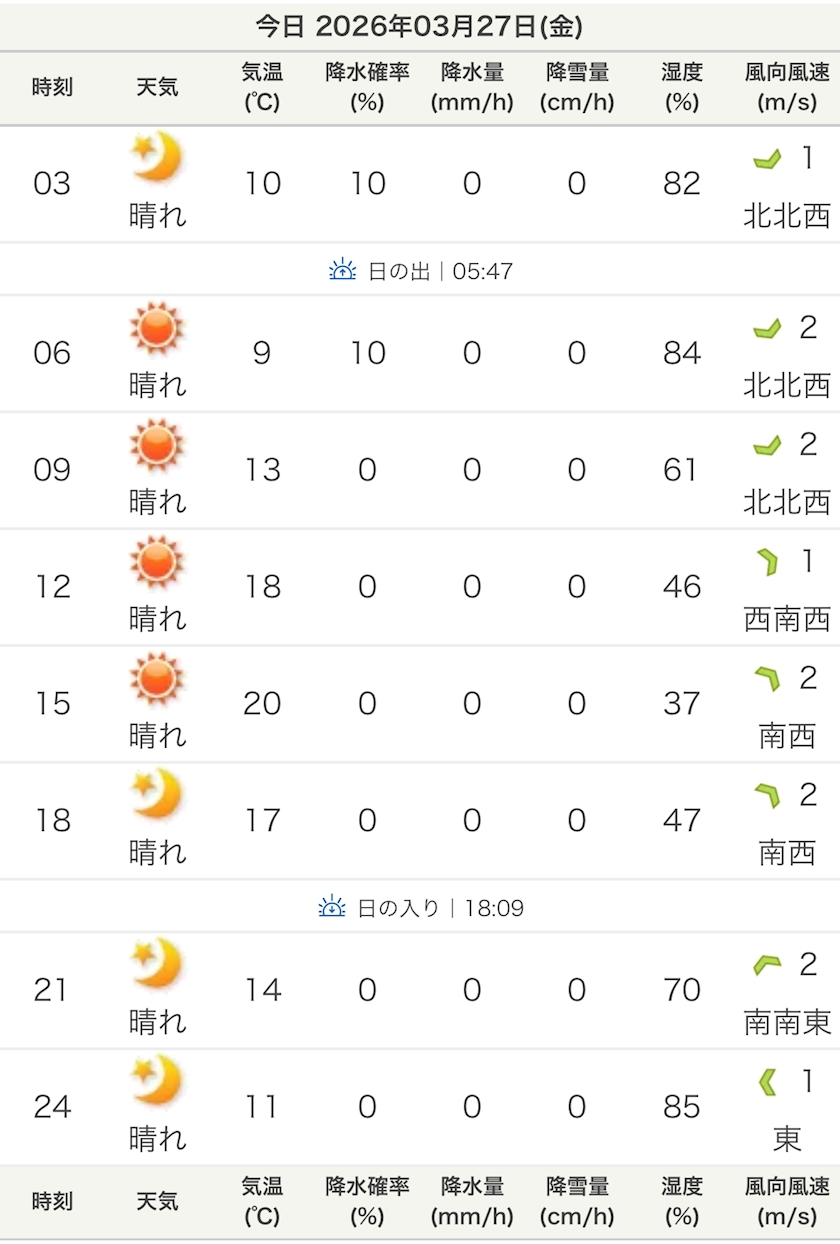Tap the wind direction arrow at 21
This screenshot has width=840, height=1244.
pos(767,965)
